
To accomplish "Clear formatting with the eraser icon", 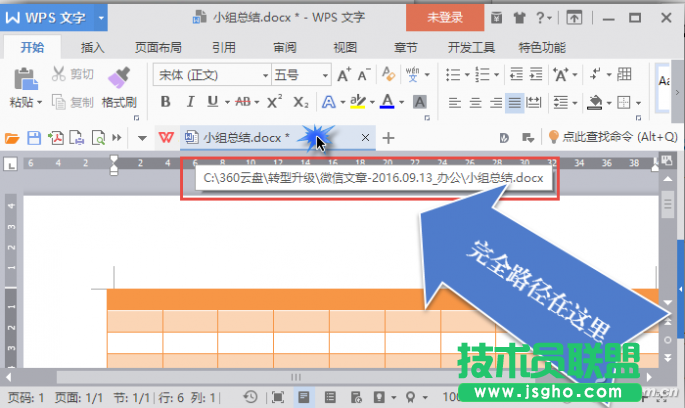I will pos(388,74).
